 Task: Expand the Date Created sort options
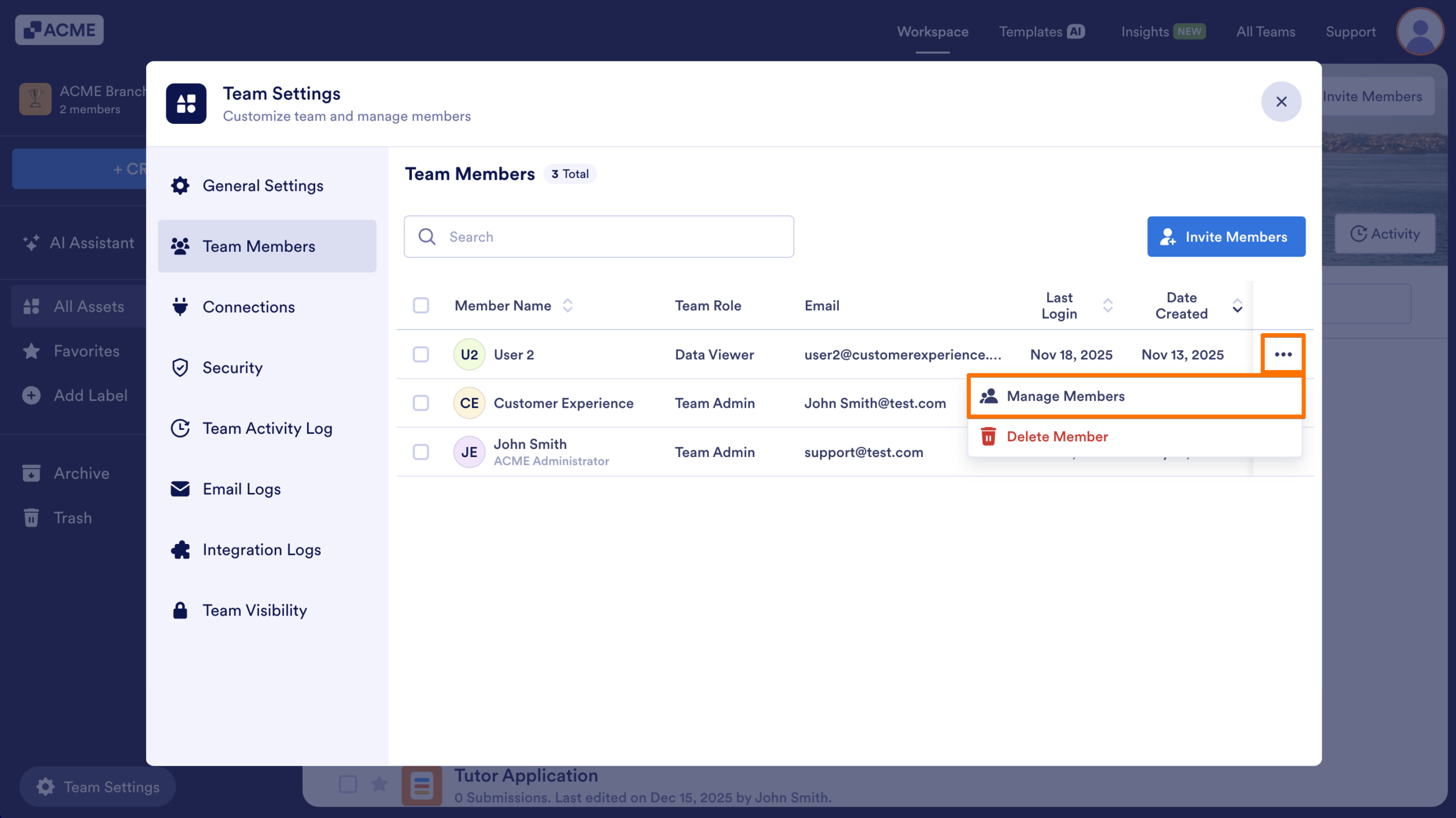coord(1236,306)
